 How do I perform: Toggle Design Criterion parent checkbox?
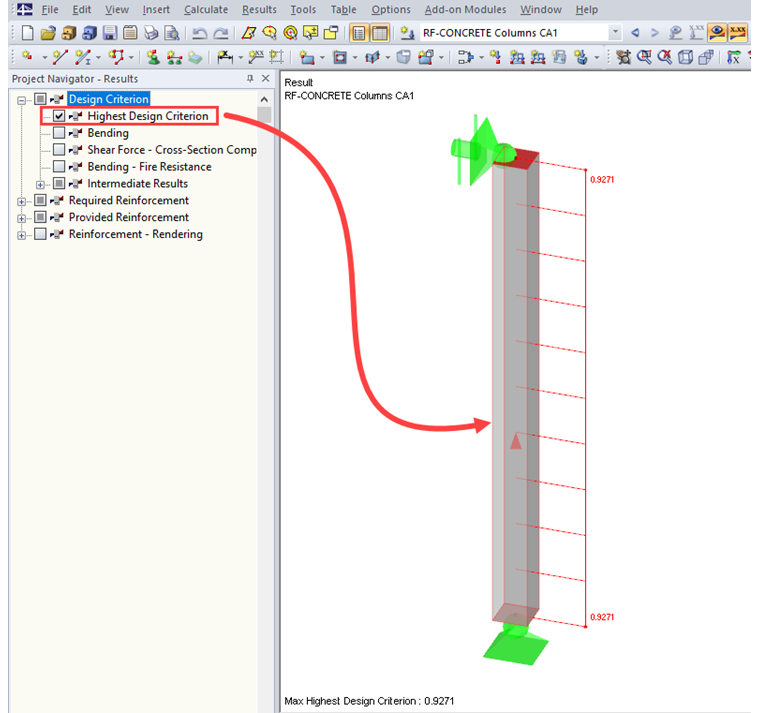coord(40,99)
